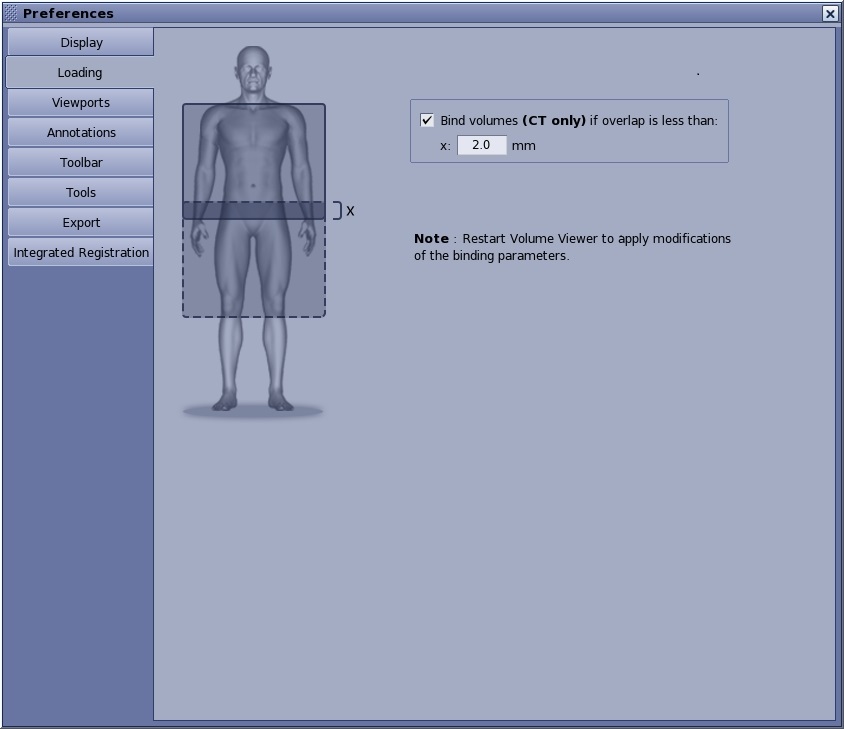Screen dimensions: 844x729
Task: Click the title bar grip icon
Action: point(11,13)
